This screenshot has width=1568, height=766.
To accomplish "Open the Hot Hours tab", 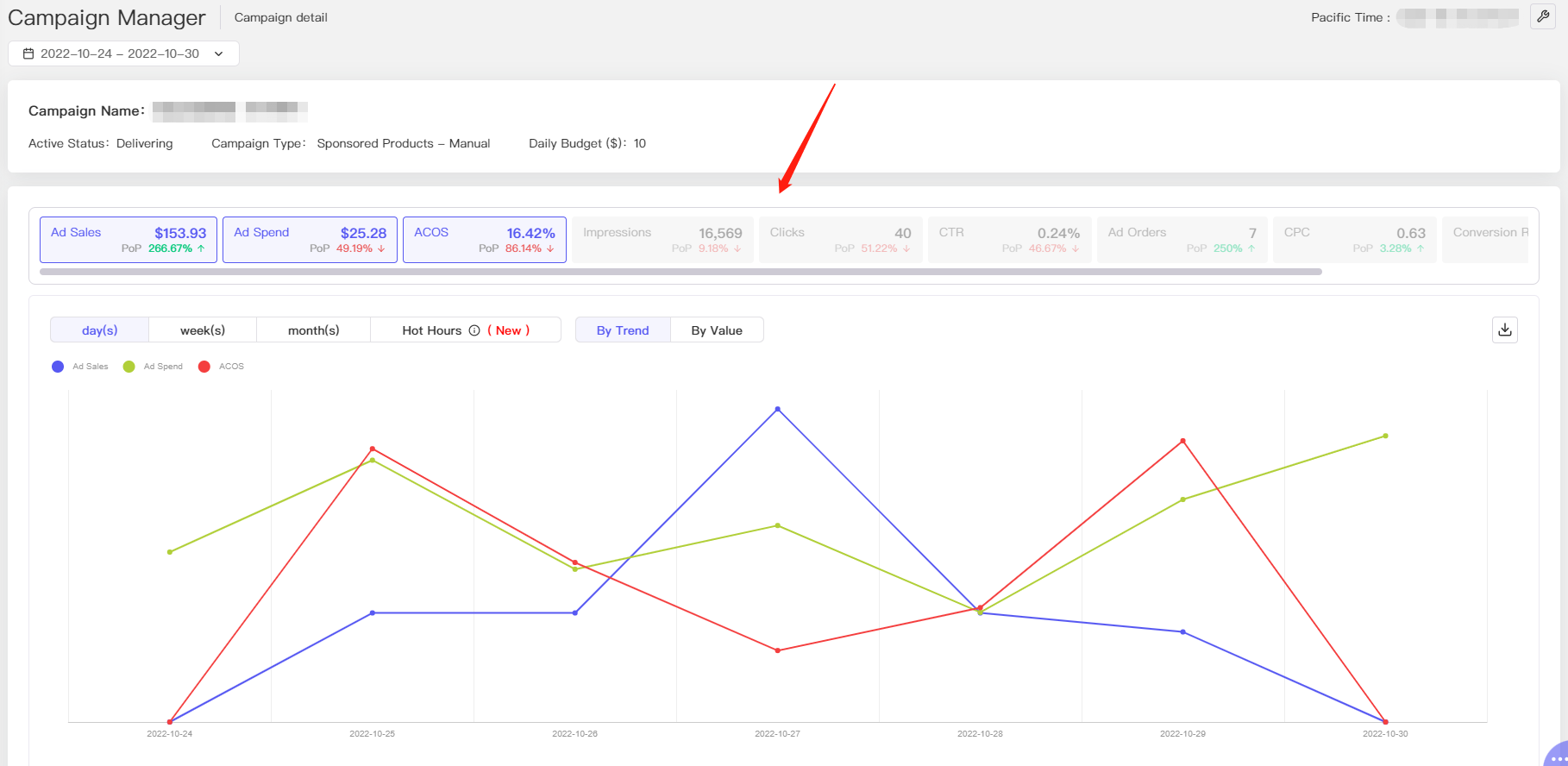I will (466, 330).
